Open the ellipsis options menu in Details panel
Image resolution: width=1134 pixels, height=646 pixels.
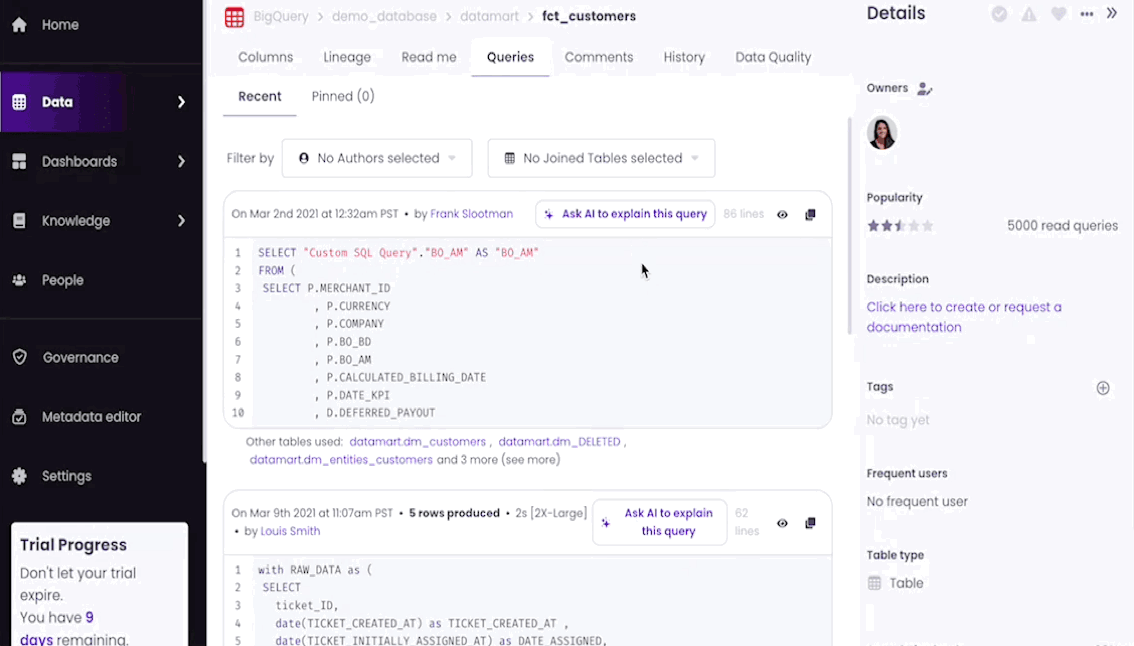pos(1087,14)
